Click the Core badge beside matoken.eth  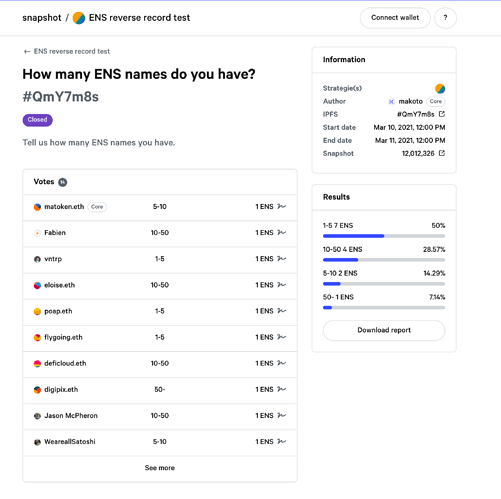tap(97, 207)
